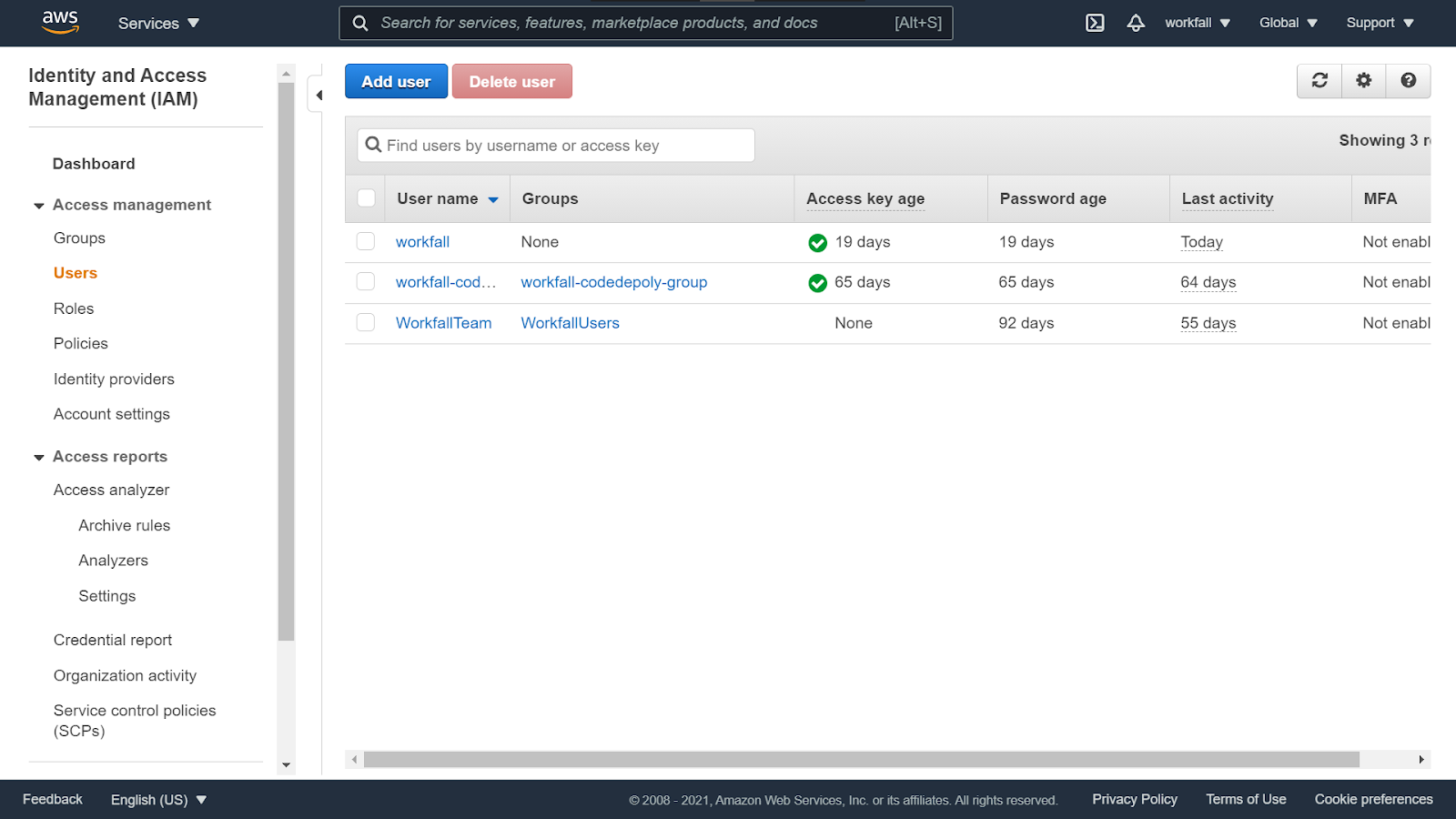Open the Terms of Use footer link
1456x819 pixels.
(x=1246, y=799)
